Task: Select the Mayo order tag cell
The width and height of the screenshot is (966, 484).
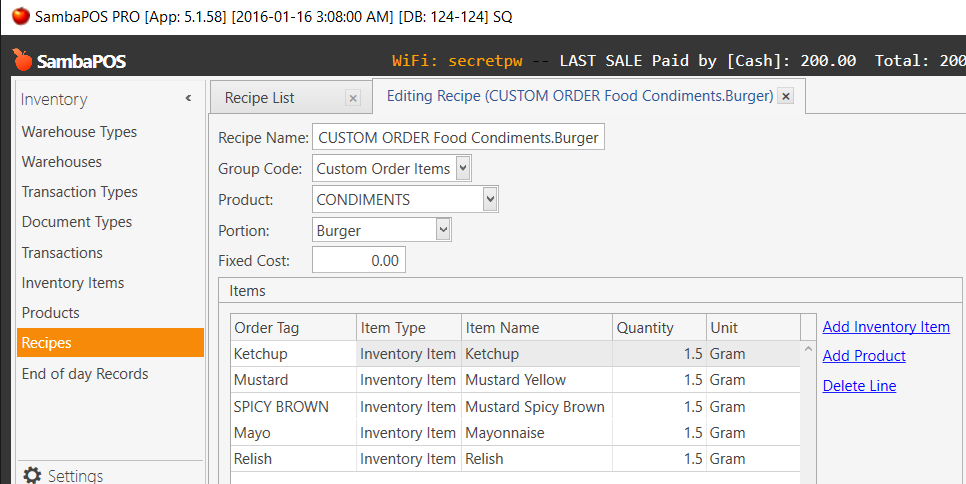Action: click(294, 433)
